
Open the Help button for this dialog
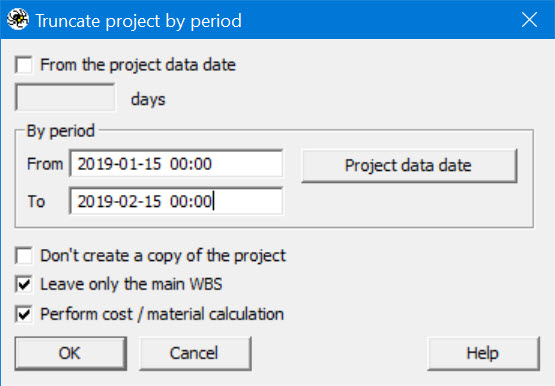coord(483,353)
